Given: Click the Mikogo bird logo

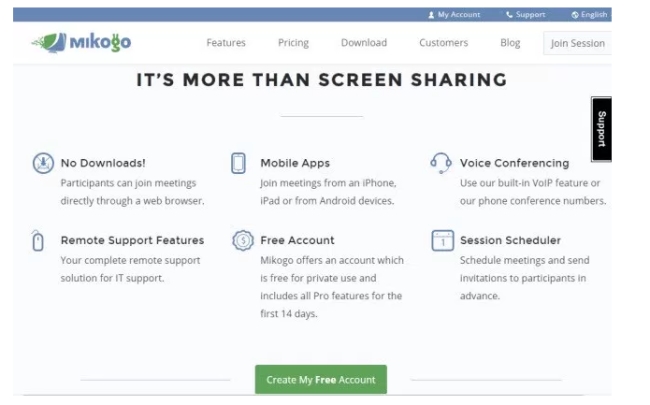Looking at the screenshot, I should (x=50, y=42).
